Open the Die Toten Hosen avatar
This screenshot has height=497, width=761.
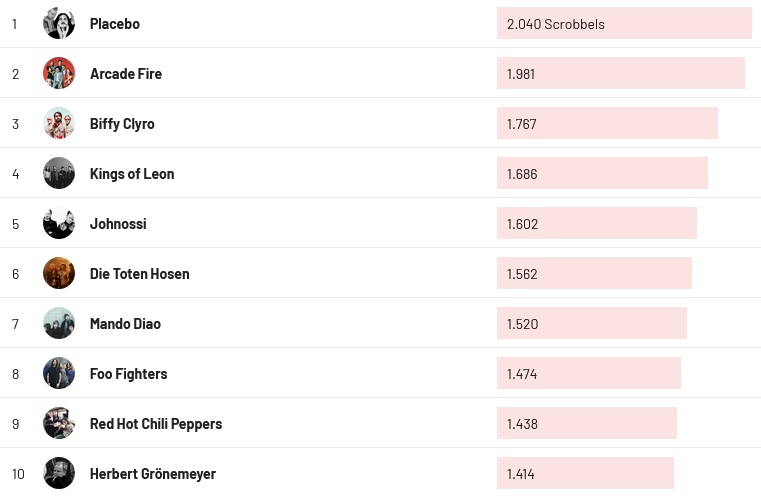click(x=59, y=273)
